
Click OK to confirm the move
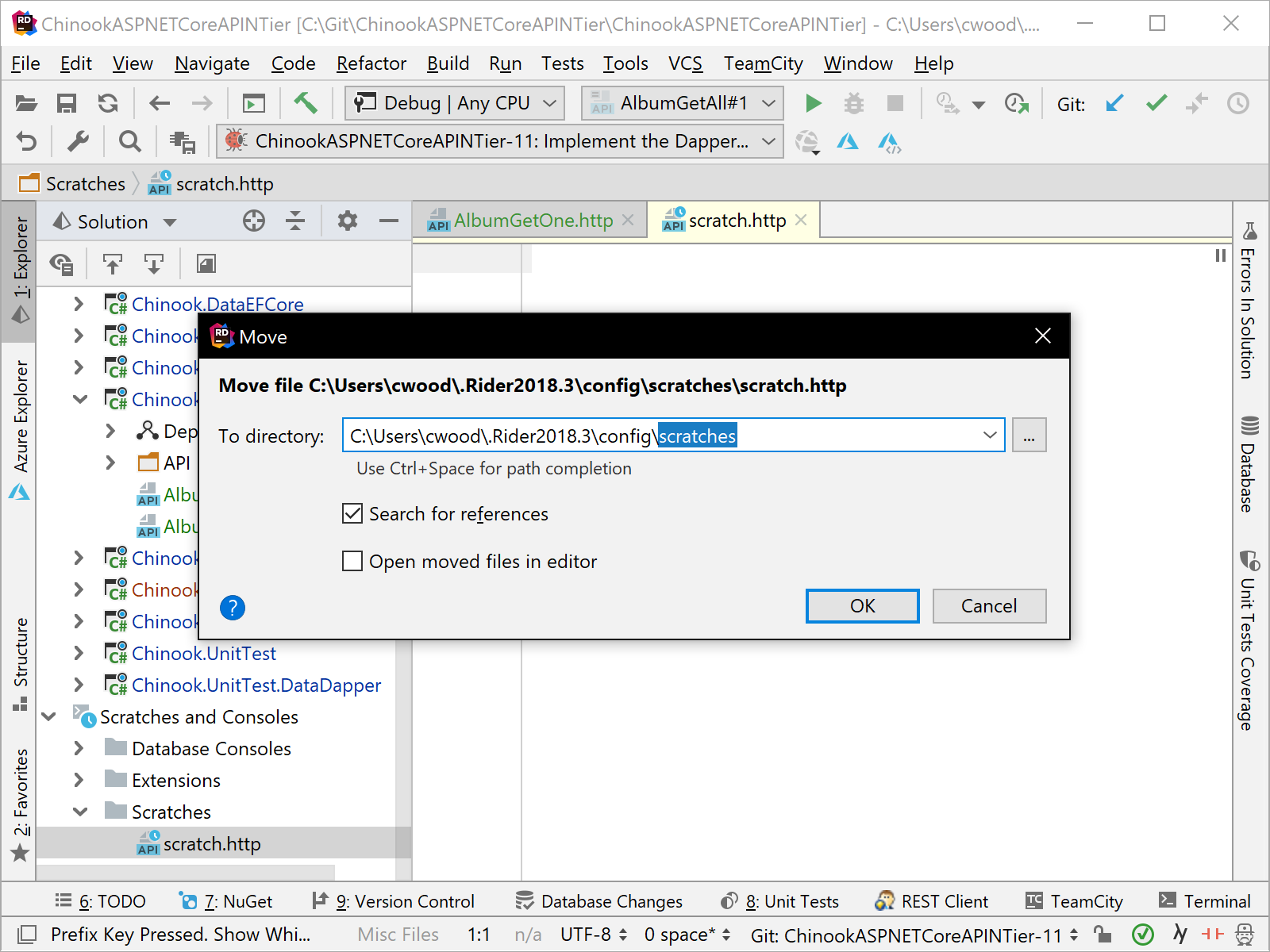[x=862, y=606]
